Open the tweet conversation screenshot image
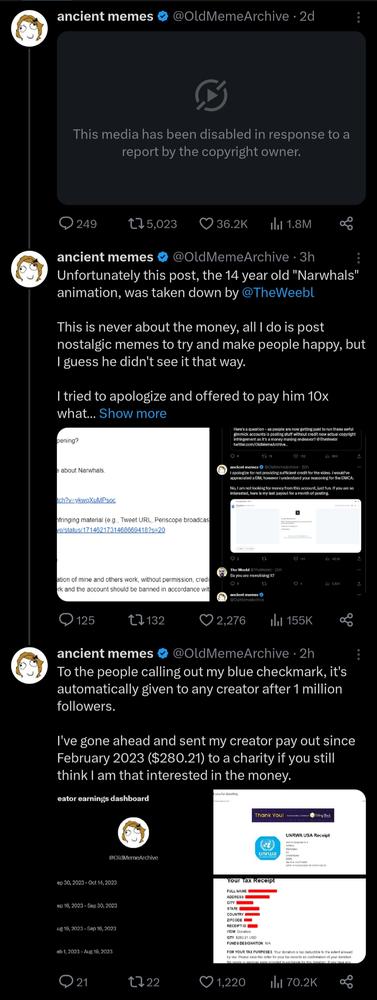The height and width of the screenshot is (1000, 377). [x=289, y=514]
